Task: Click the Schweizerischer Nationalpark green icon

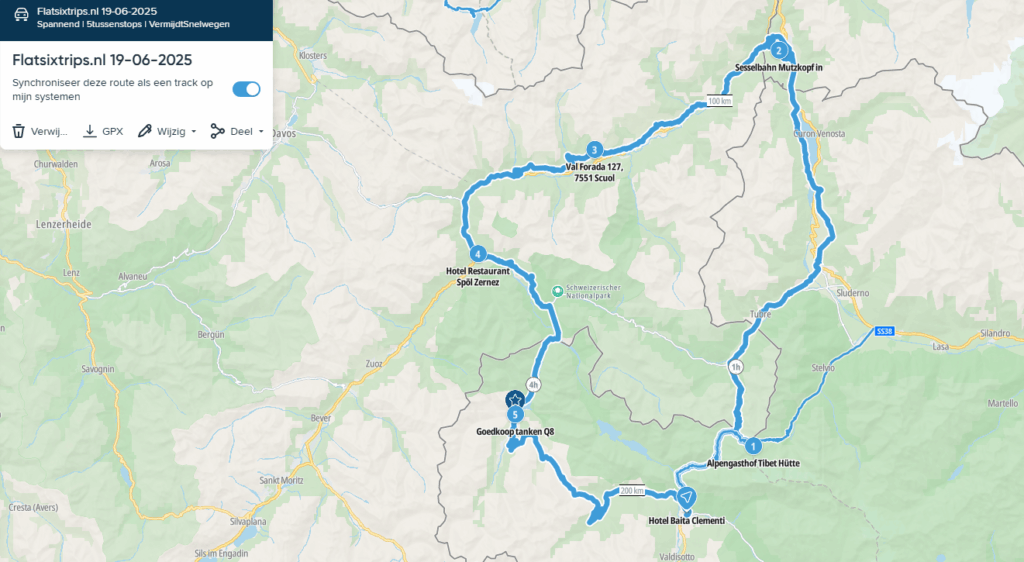Action: click(557, 292)
